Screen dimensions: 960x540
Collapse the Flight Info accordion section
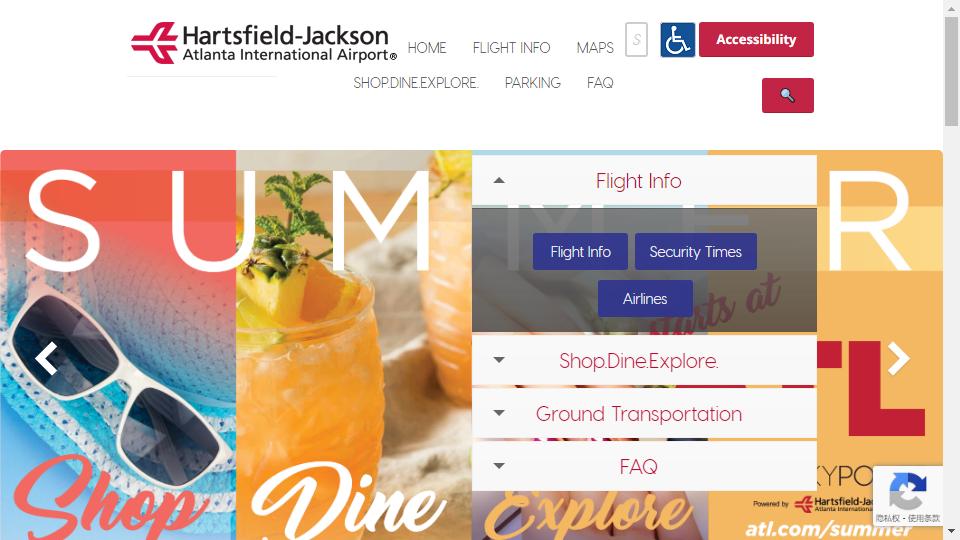pos(644,181)
